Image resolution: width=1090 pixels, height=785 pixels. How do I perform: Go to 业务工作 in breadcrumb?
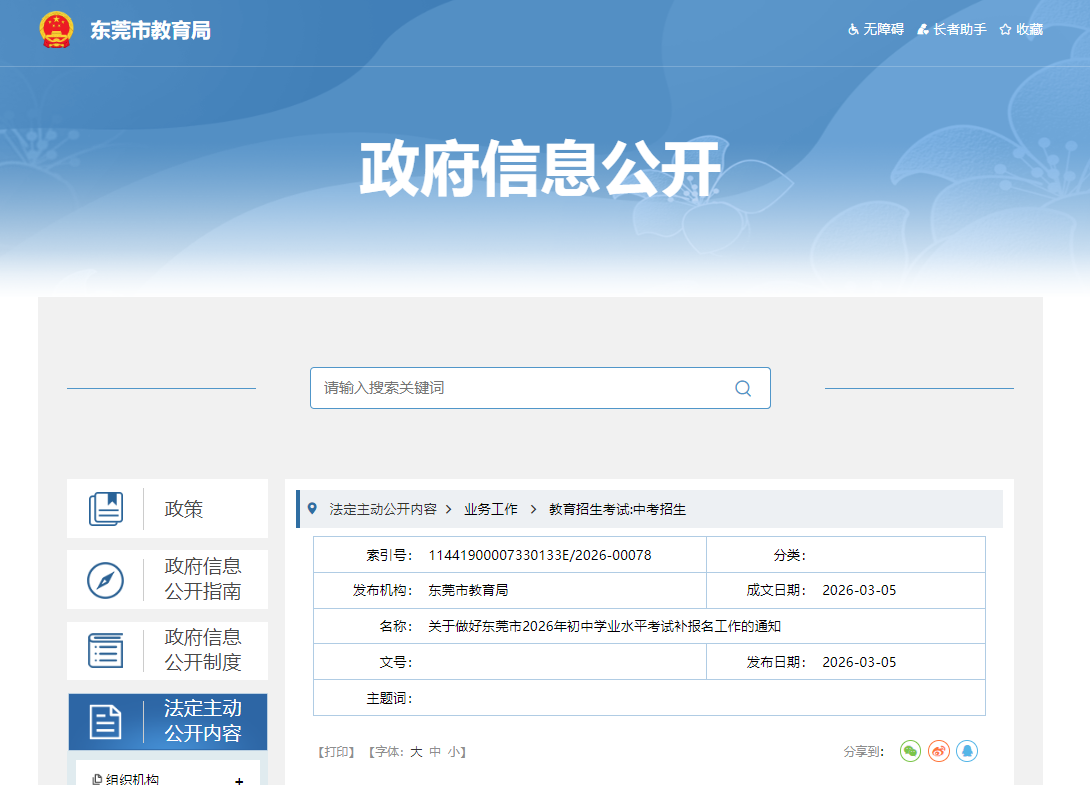pos(491,509)
